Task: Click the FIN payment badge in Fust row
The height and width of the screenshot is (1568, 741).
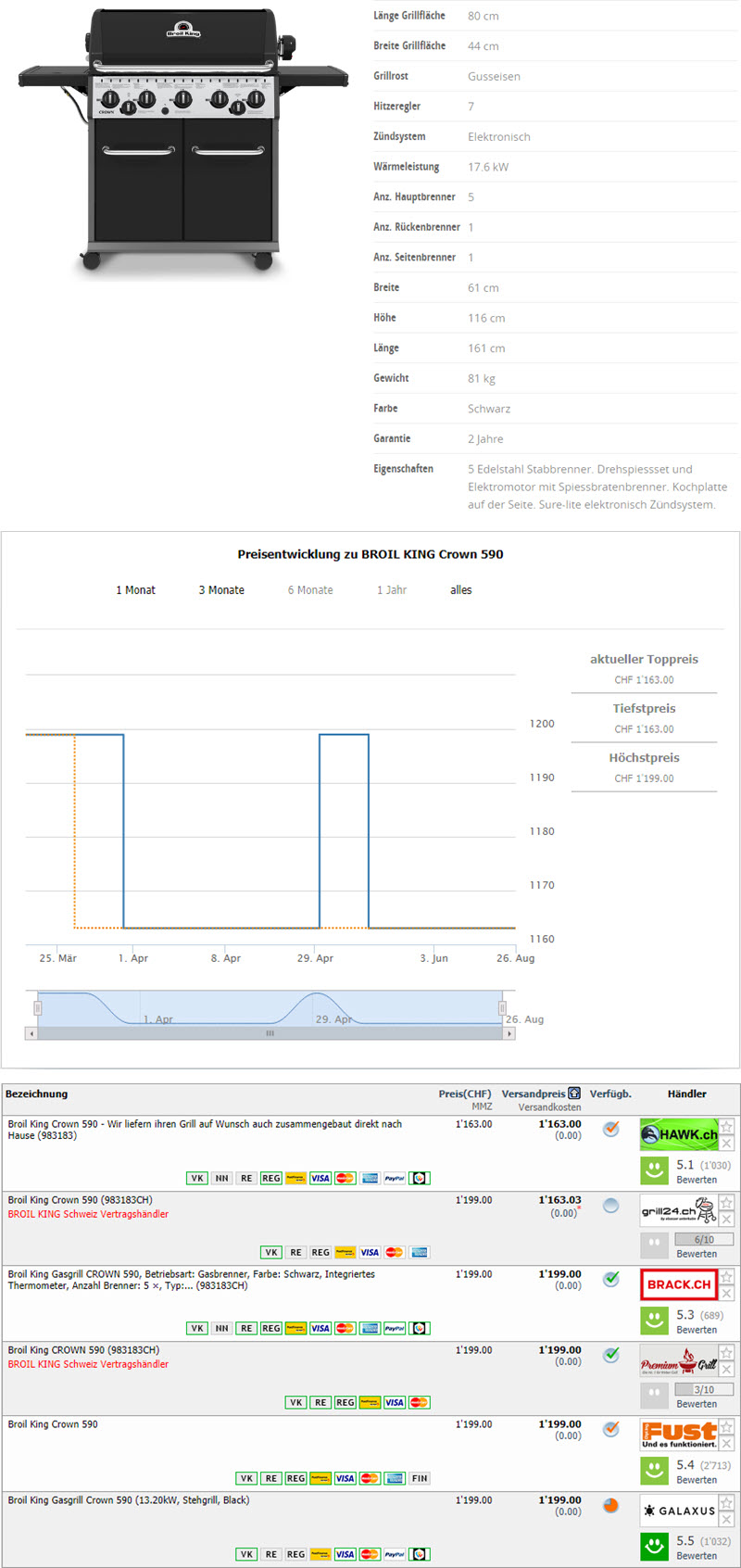Action: coord(420,1478)
